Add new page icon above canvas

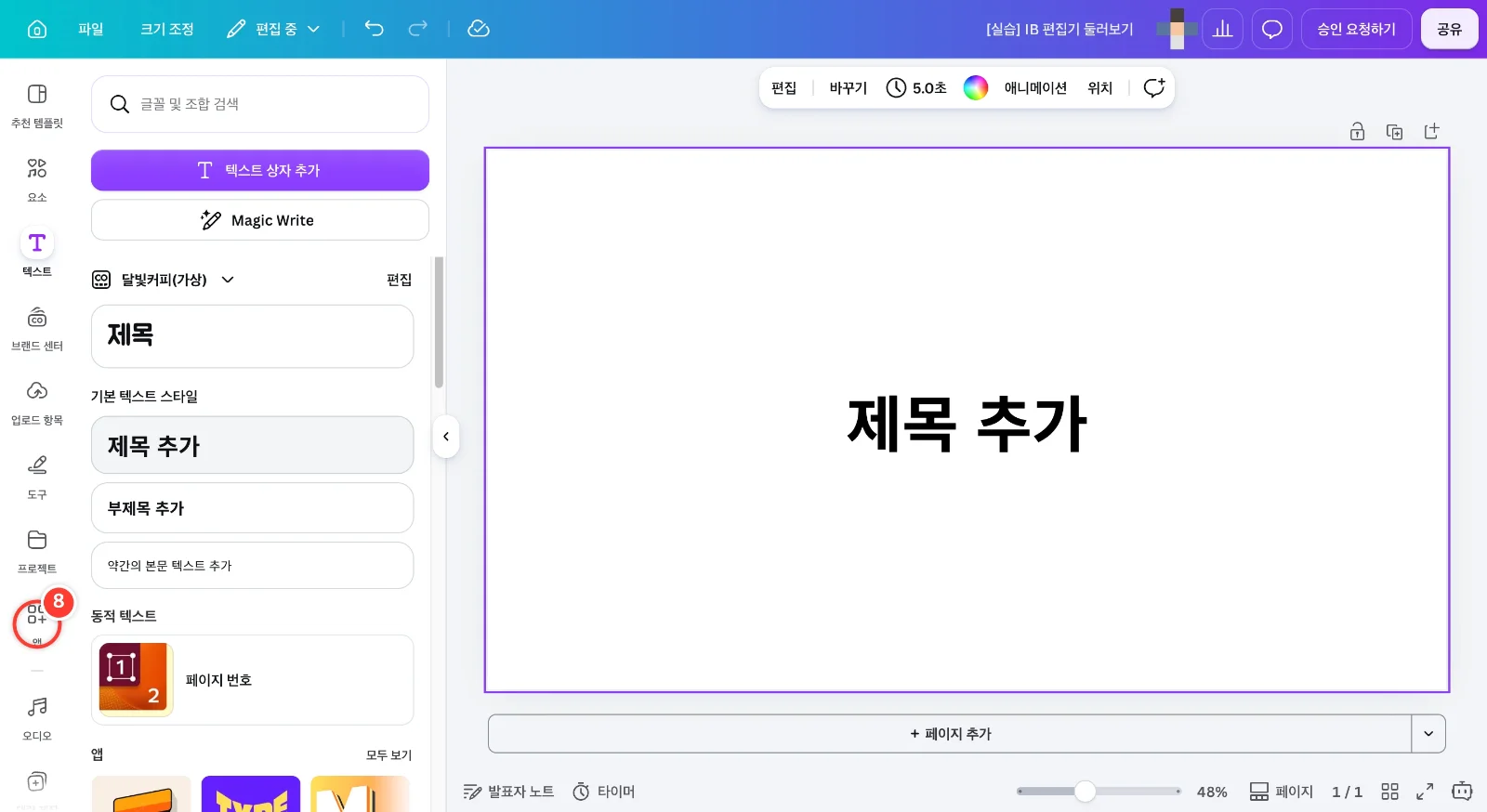(1432, 131)
